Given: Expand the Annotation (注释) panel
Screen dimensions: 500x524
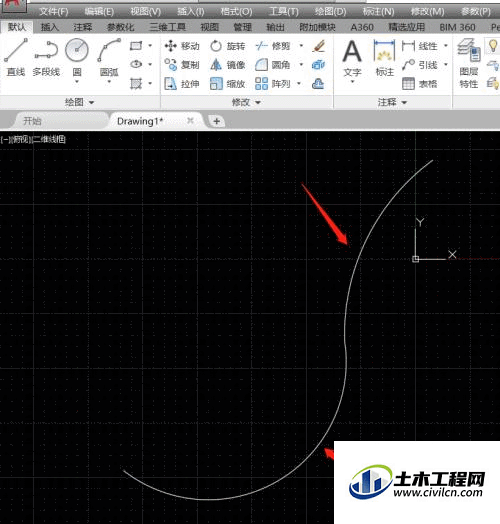Looking at the screenshot, I should [x=392, y=102].
